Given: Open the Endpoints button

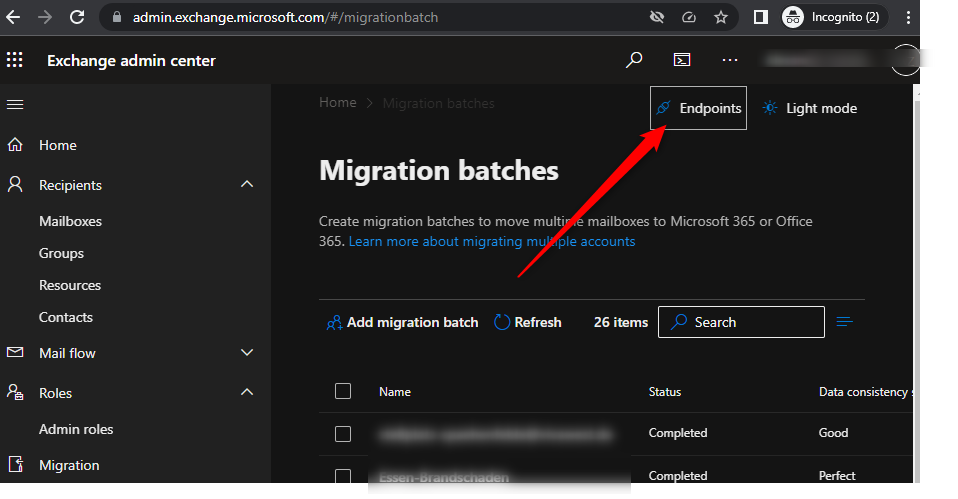Looking at the screenshot, I should pyautogui.click(x=698, y=108).
